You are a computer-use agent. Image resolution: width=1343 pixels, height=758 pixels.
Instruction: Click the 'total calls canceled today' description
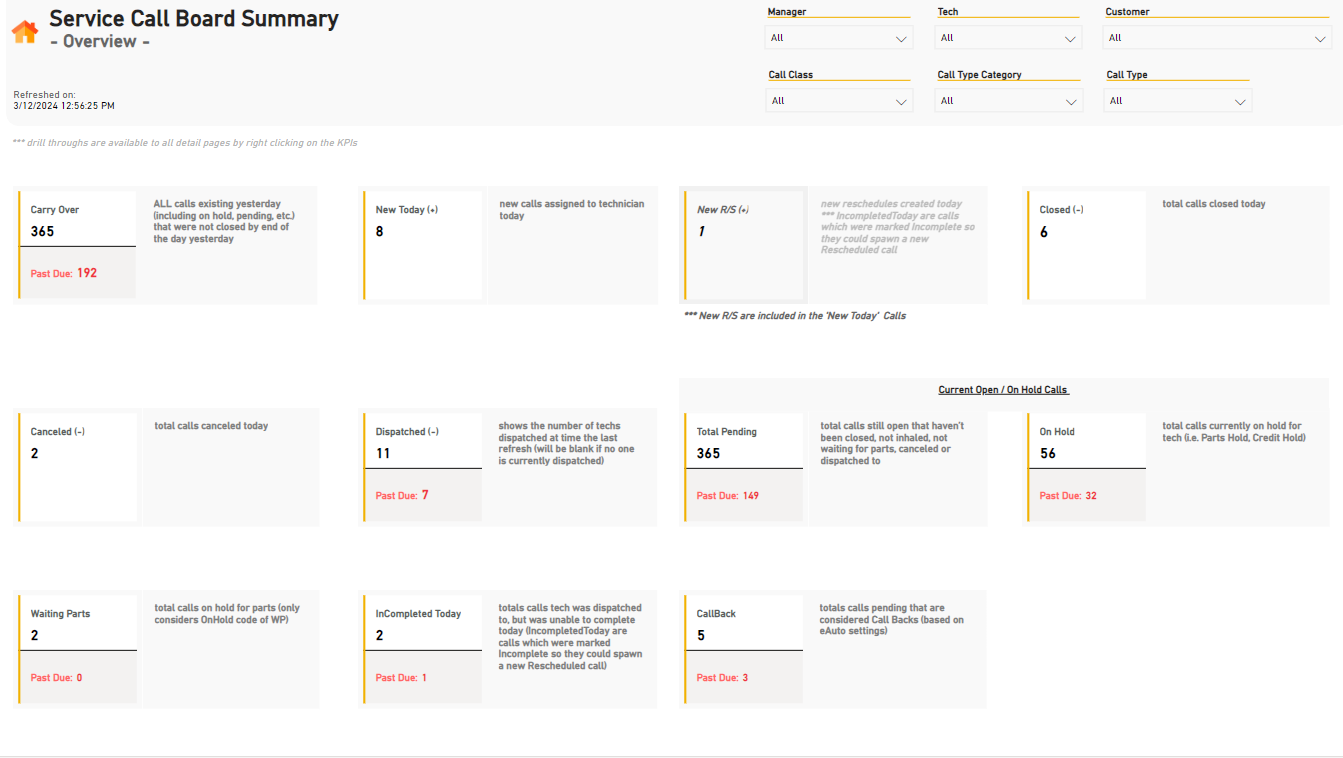211,426
